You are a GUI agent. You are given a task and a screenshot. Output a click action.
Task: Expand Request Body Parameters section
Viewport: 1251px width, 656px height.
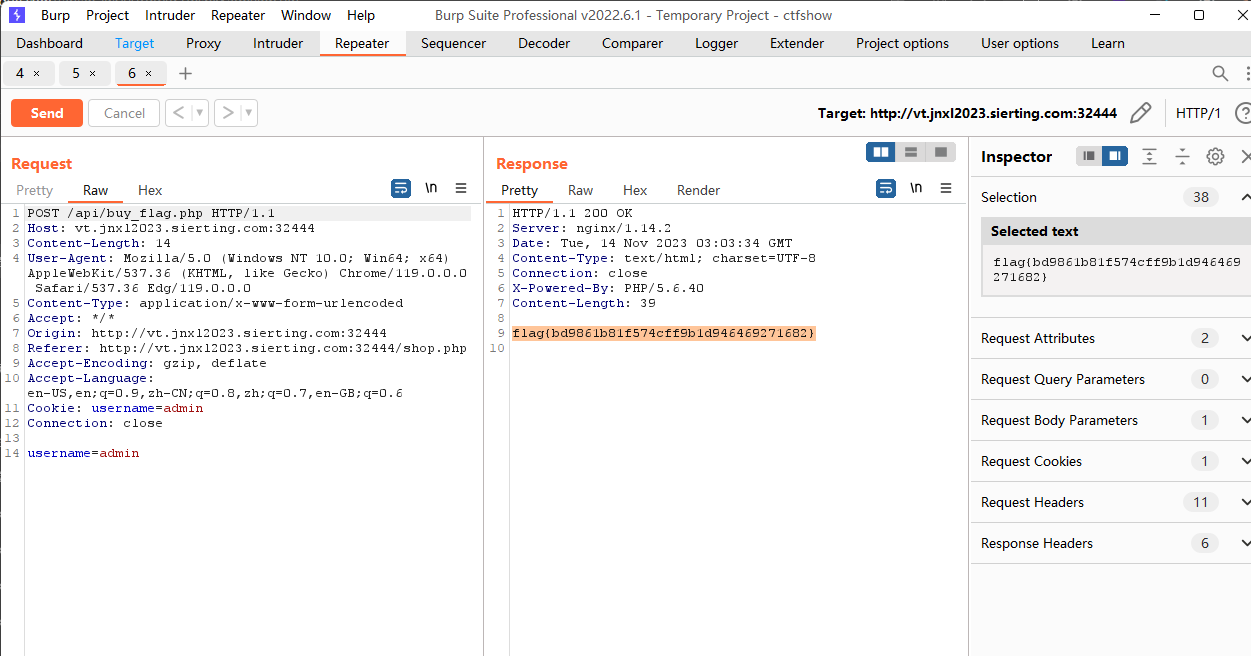pyautogui.click(x=1245, y=420)
